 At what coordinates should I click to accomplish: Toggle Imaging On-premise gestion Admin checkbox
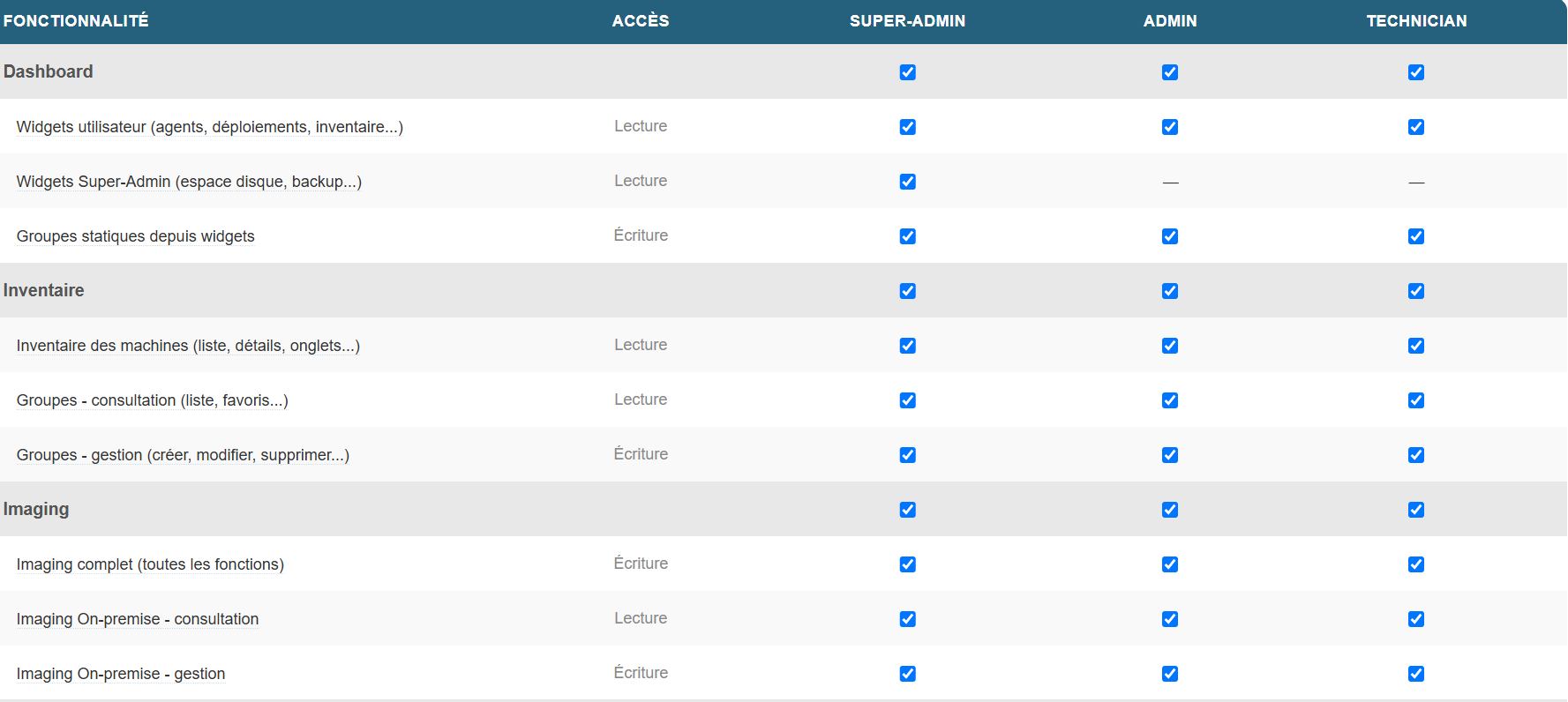tap(1170, 674)
